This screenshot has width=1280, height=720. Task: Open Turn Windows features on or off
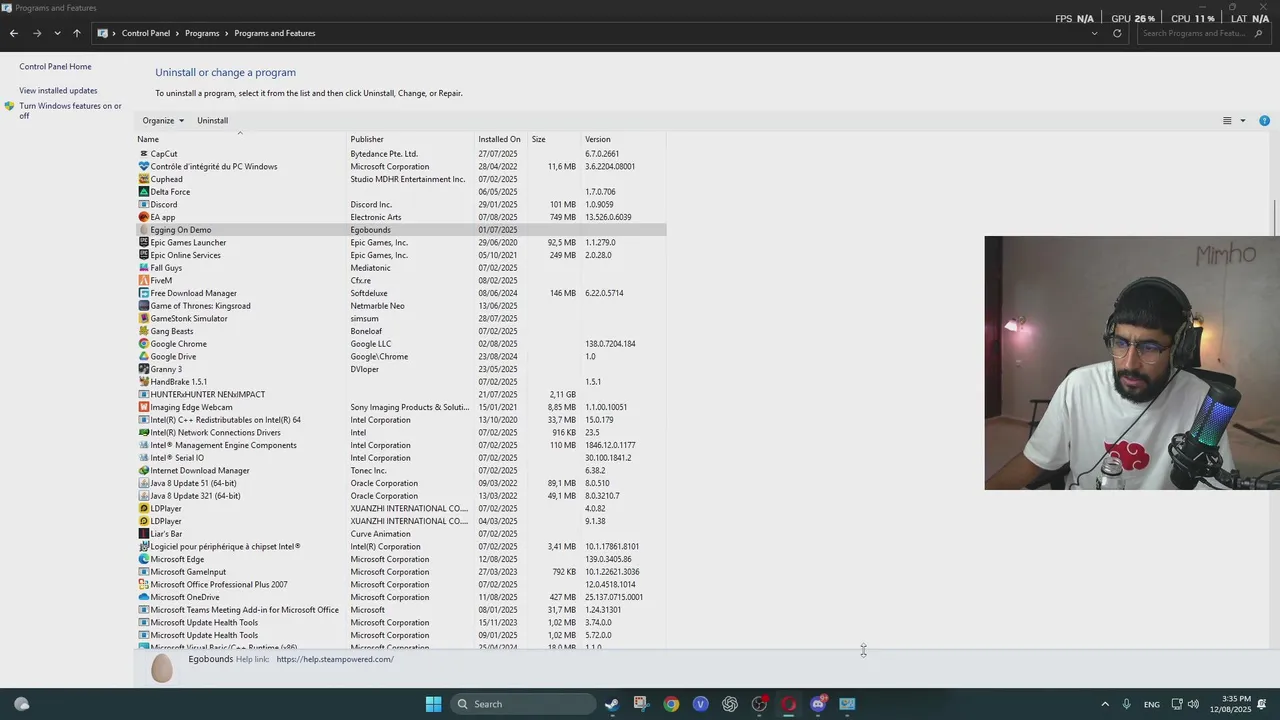click(x=70, y=111)
